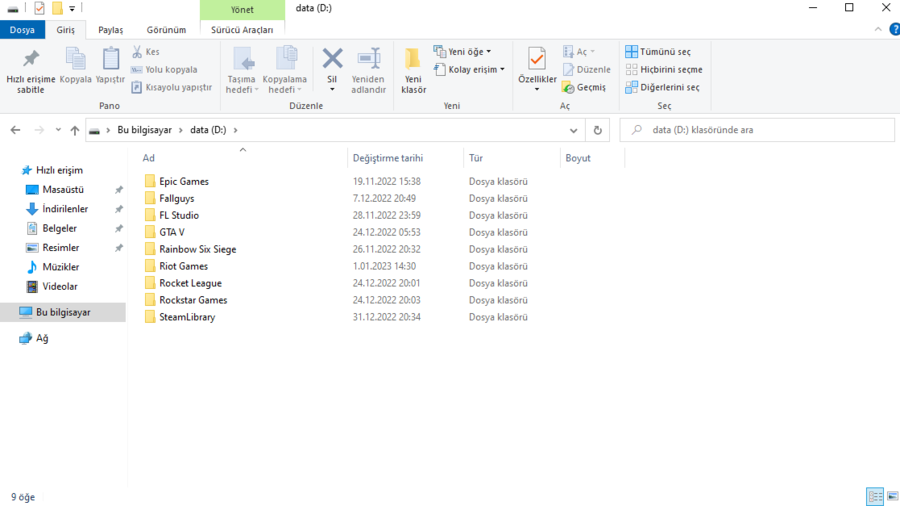Click the Yönet contextual tab

[x=242, y=10]
